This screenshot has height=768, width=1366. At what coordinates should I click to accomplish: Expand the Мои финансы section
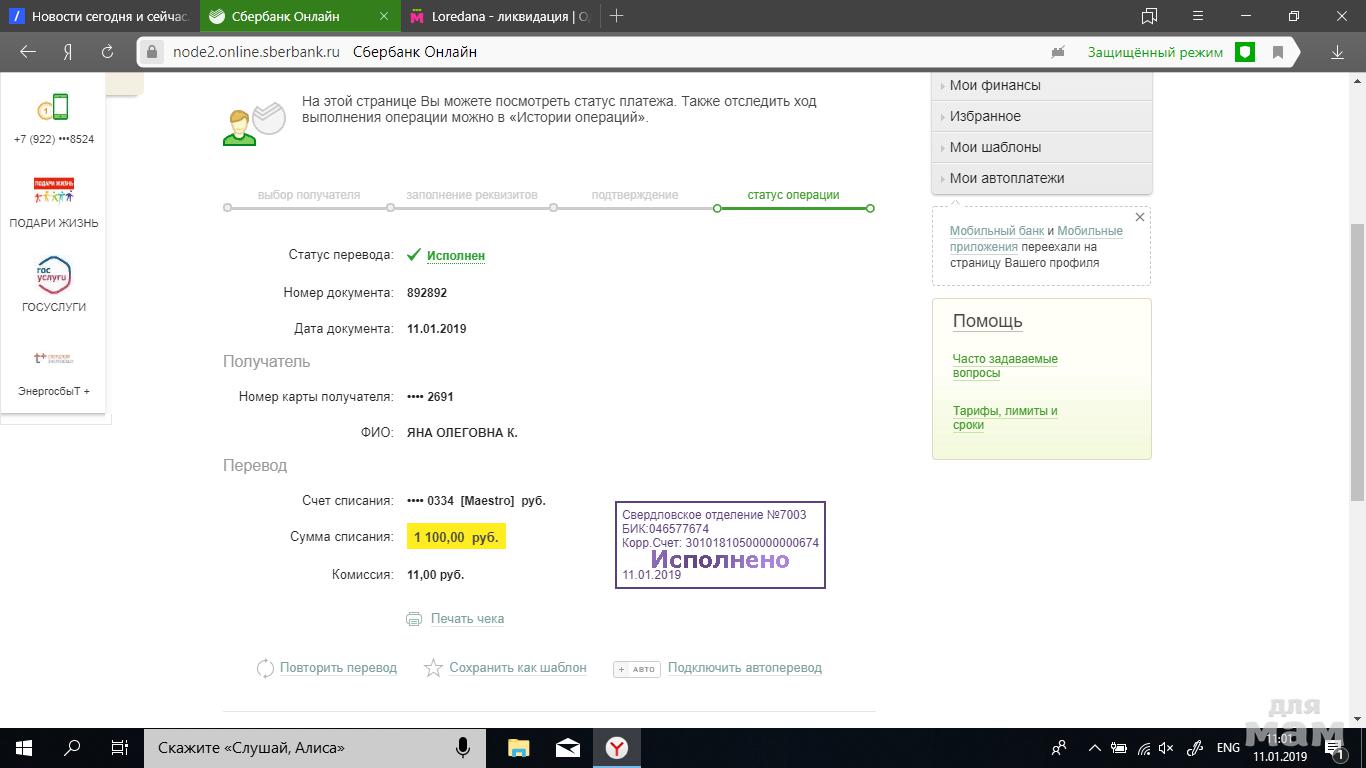pyautogui.click(x=994, y=85)
